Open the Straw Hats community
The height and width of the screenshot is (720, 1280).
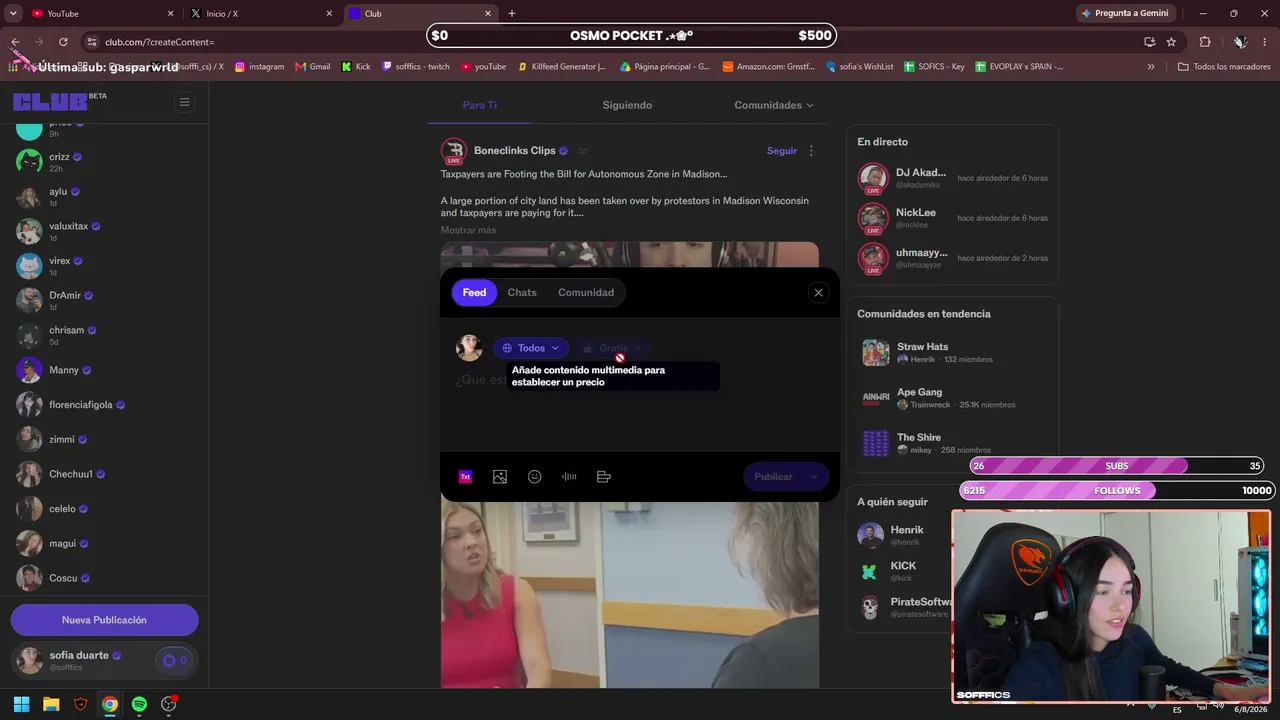pyautogui.click(x=952, y=353)
